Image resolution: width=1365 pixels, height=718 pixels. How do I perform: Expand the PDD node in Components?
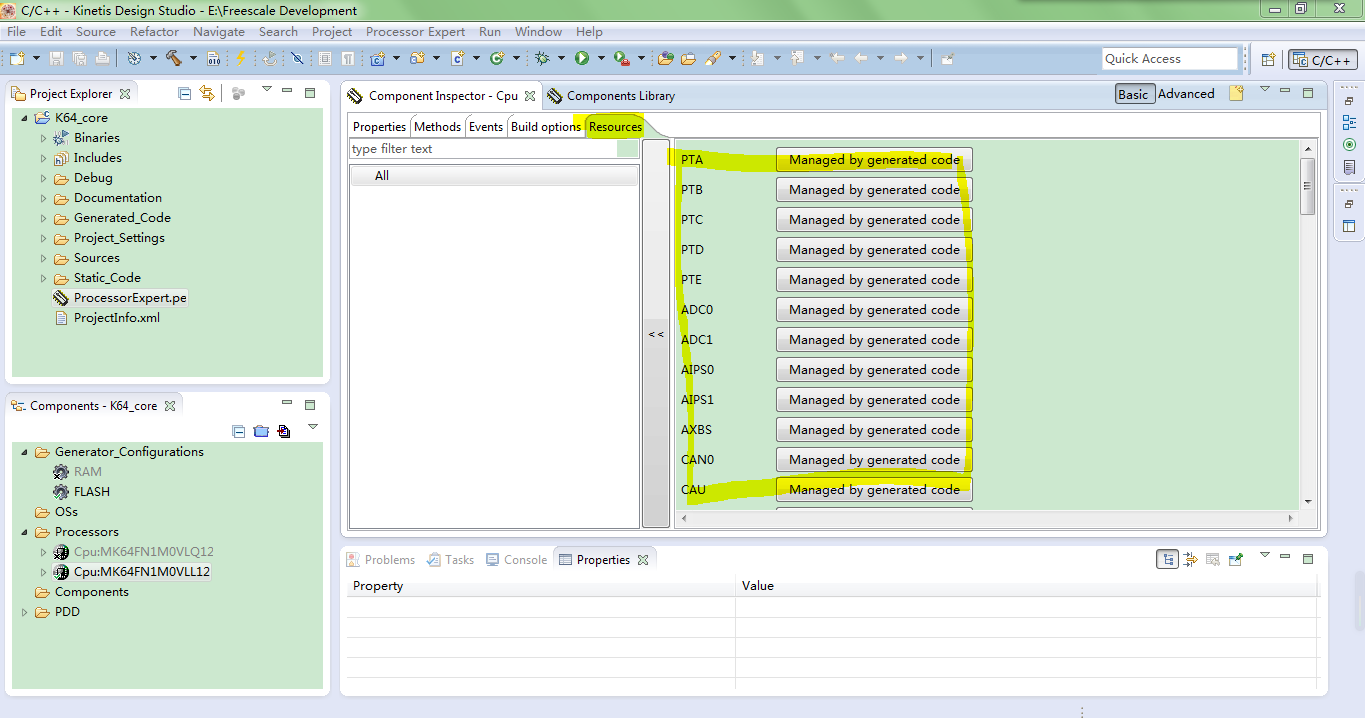(x=25, y=612)
